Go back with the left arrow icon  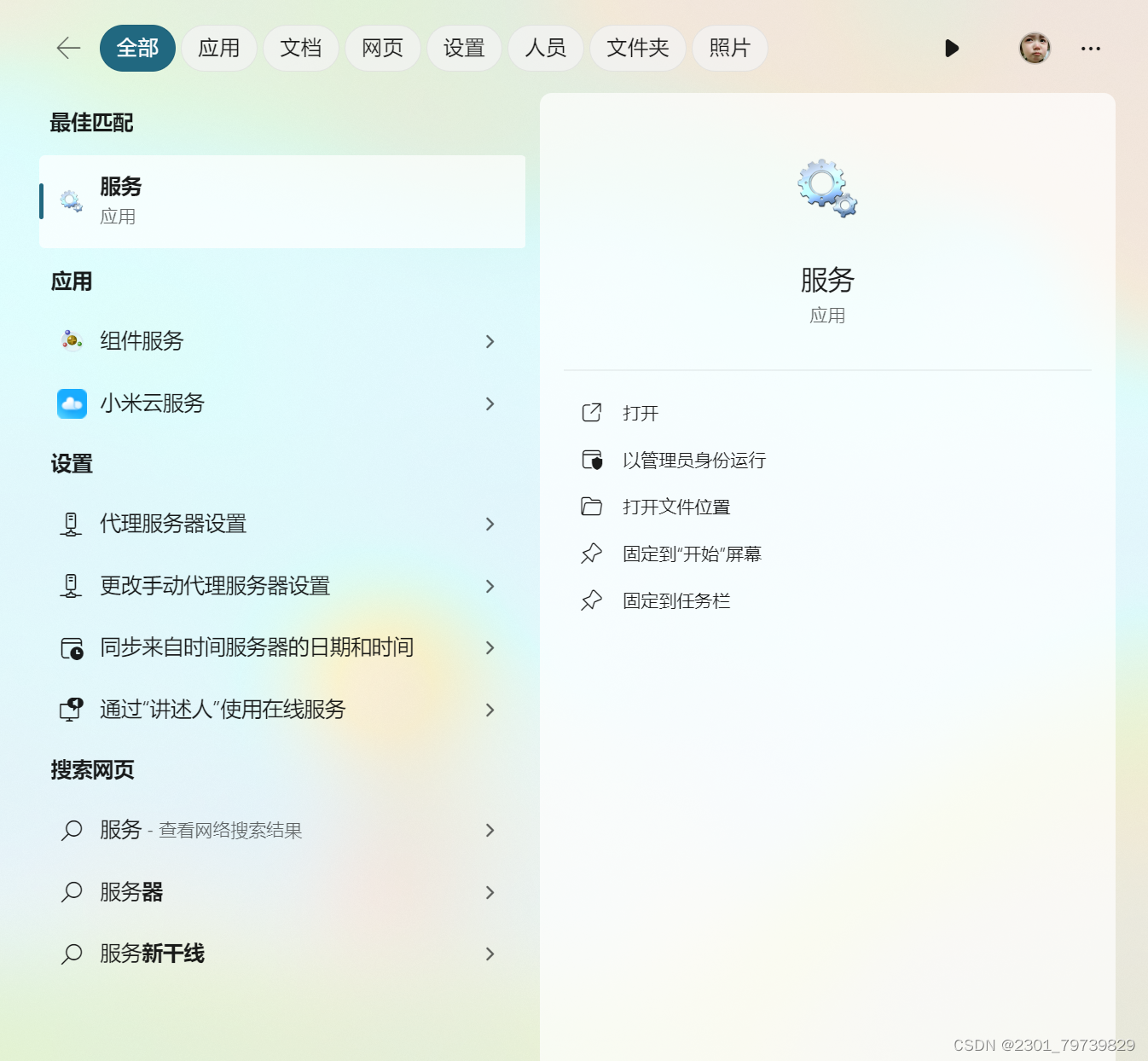[68, 49]
